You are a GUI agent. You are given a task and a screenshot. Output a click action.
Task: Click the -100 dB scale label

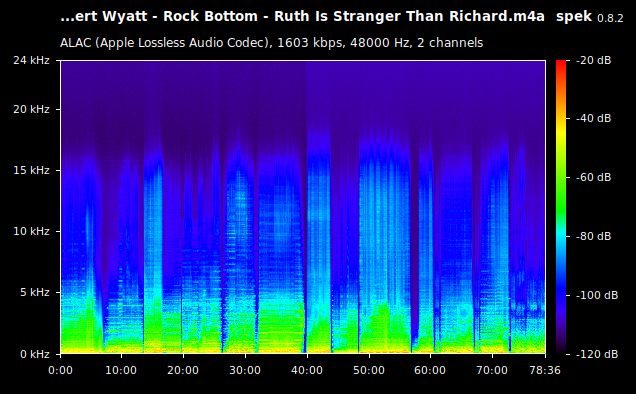pos(597,295)
